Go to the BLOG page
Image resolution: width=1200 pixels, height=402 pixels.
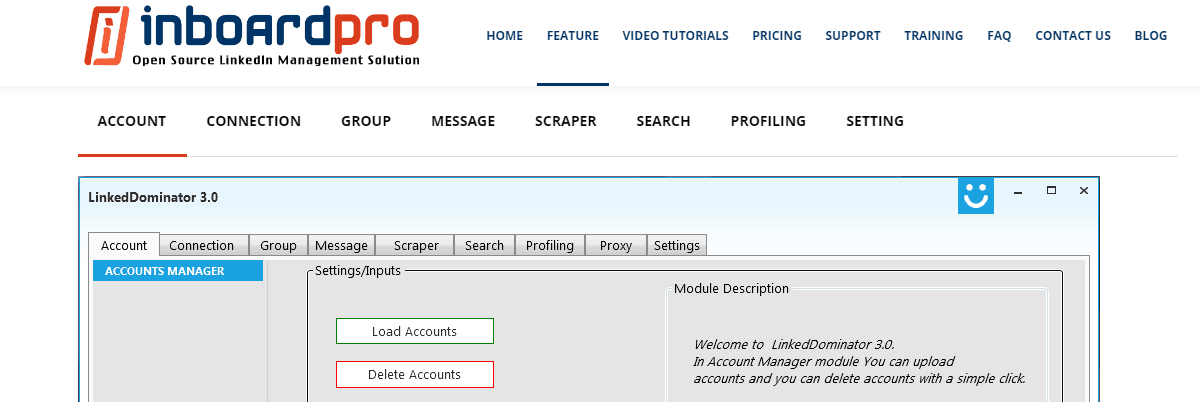coord(1151,36)
